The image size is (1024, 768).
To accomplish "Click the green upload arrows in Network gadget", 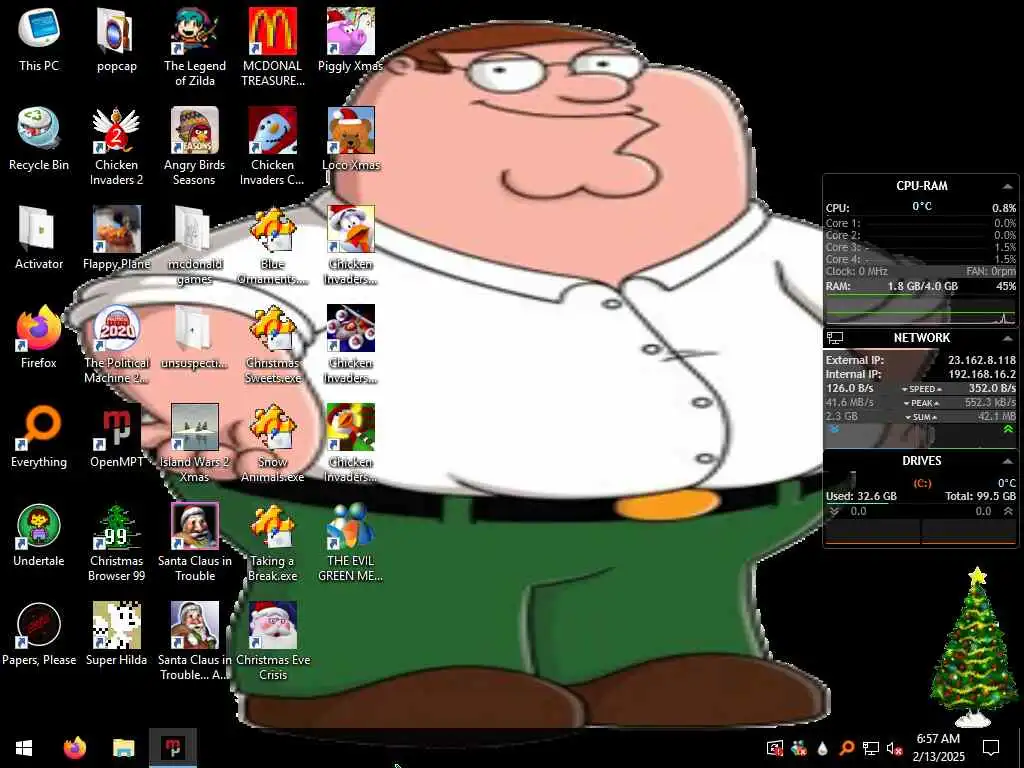I will coord(1008,429).
